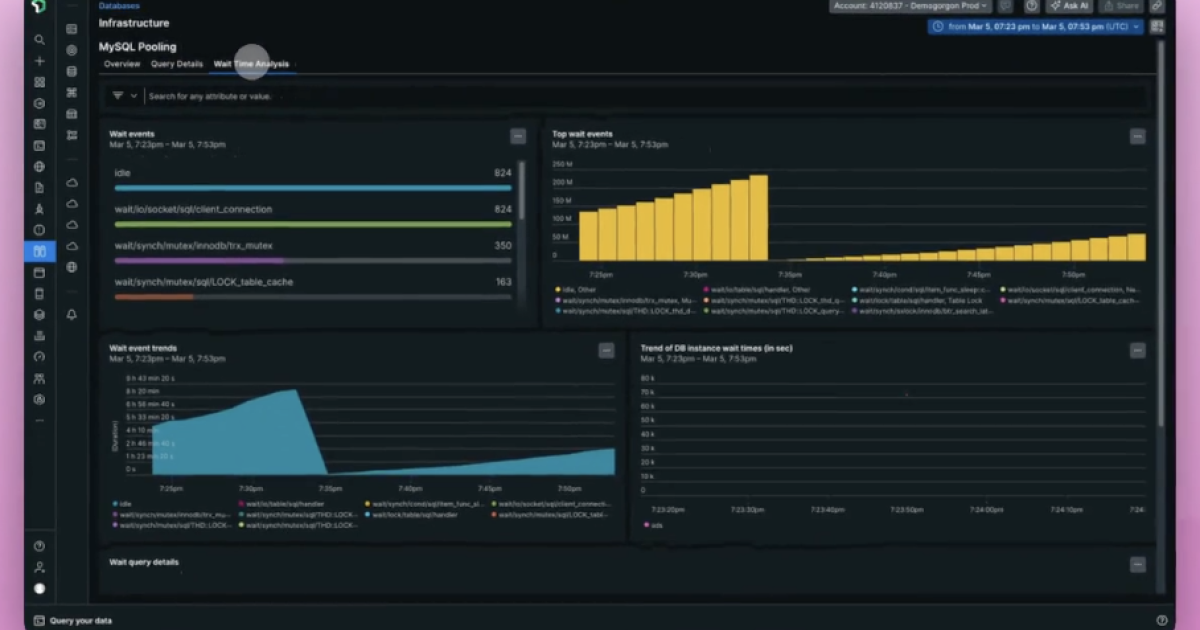Open the help circle icon in top bar
Screen dimensions: 1200x630
tap(1032, 6)
